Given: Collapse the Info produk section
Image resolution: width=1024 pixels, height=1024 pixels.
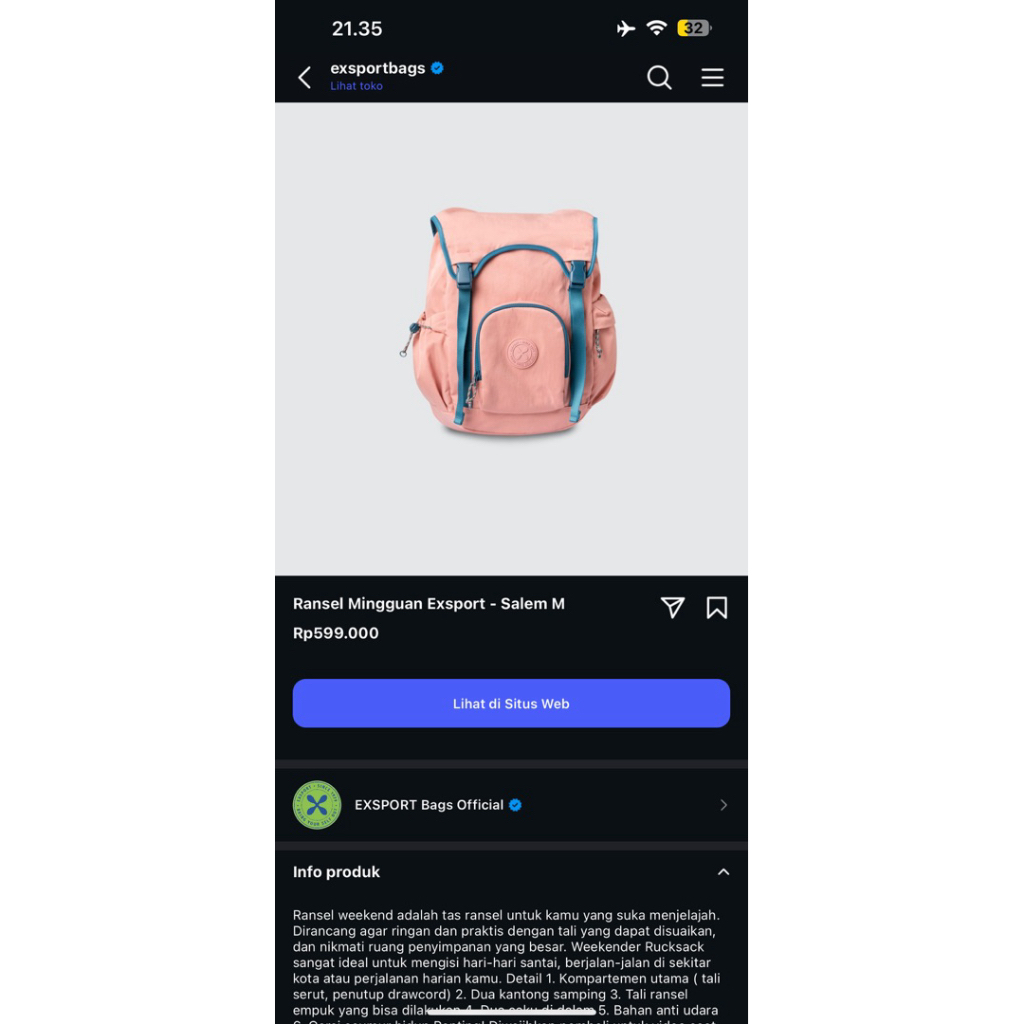Looking at the screenshot, I should coord(723,872).
